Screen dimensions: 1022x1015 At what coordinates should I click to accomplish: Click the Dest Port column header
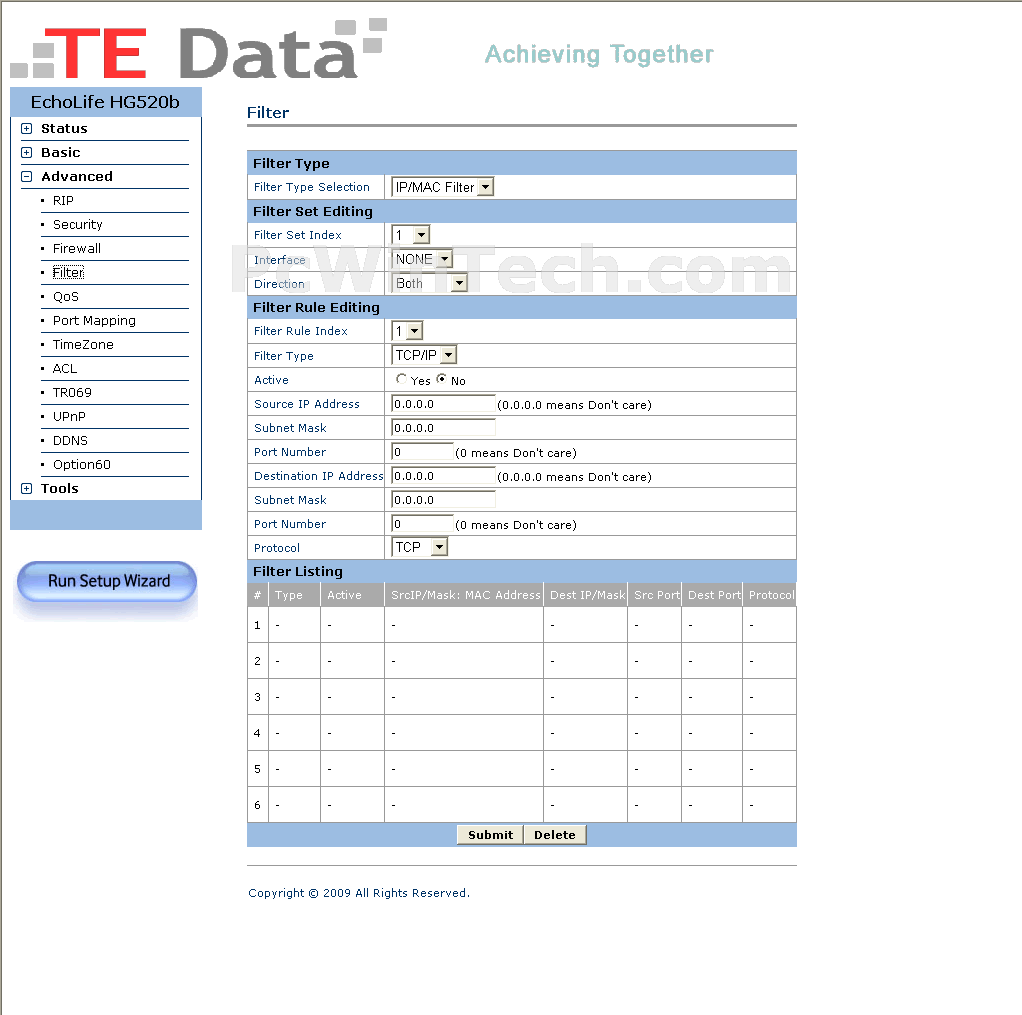714,595
